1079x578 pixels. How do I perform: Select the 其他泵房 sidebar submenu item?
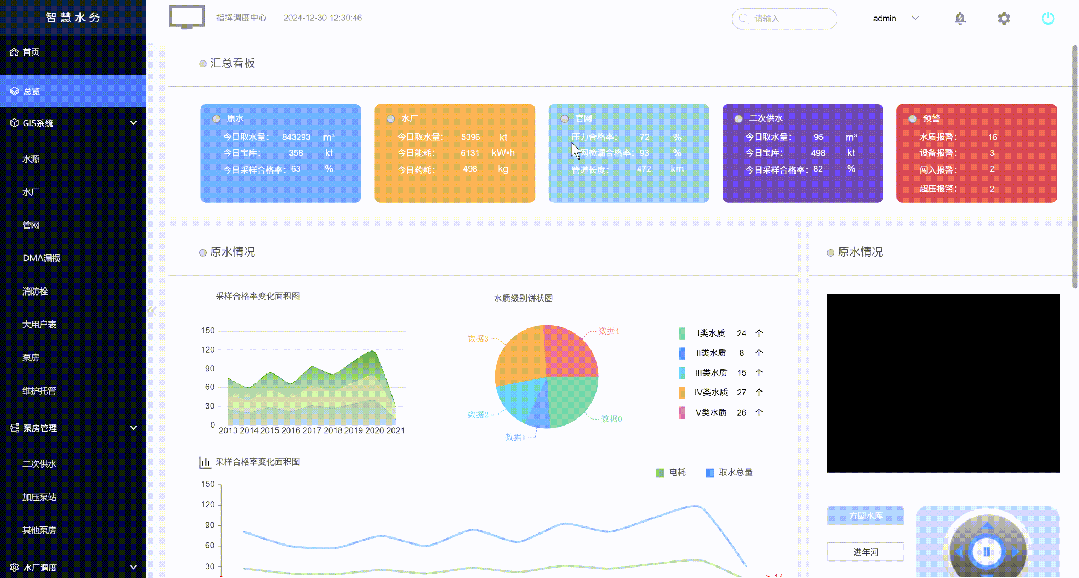[x=73, y=530]
